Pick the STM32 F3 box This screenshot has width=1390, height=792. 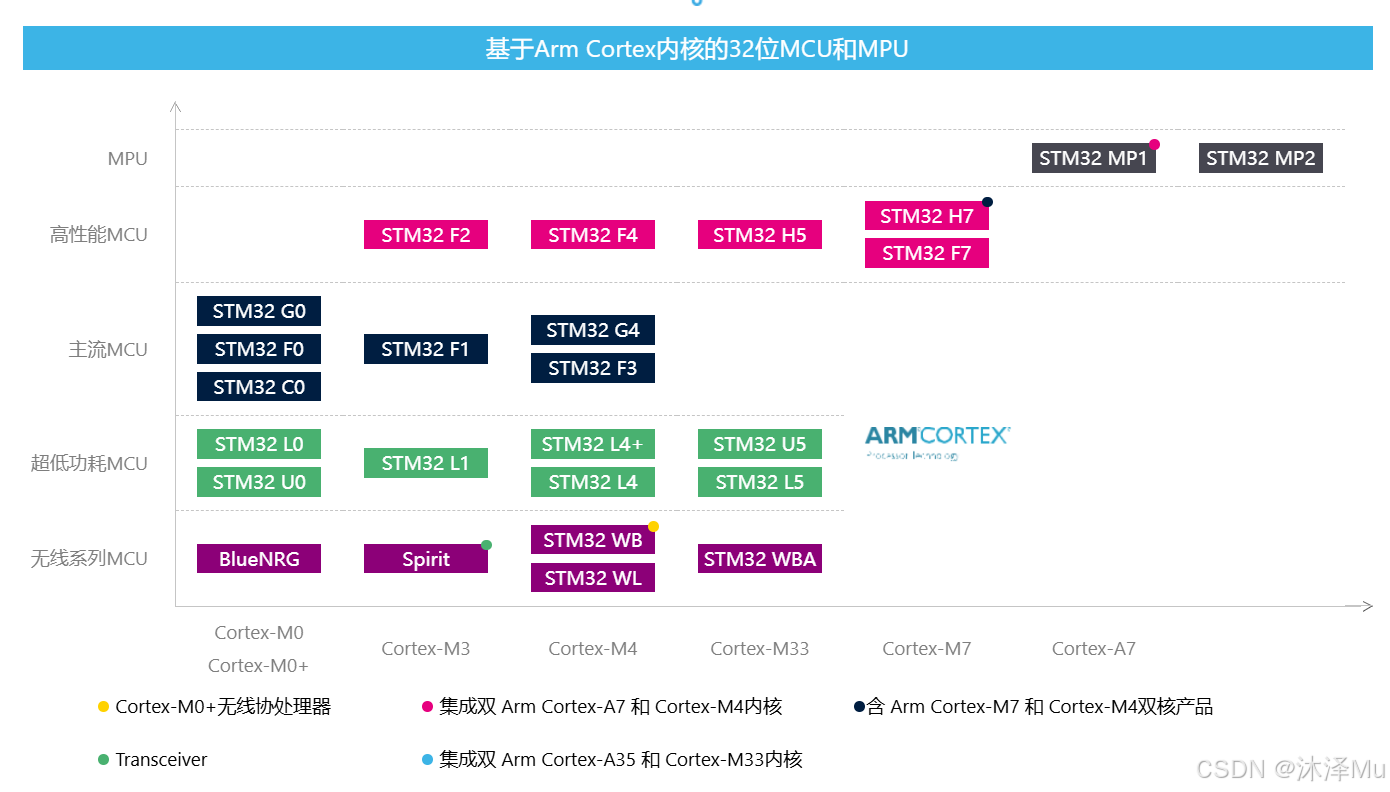[593, 368]
